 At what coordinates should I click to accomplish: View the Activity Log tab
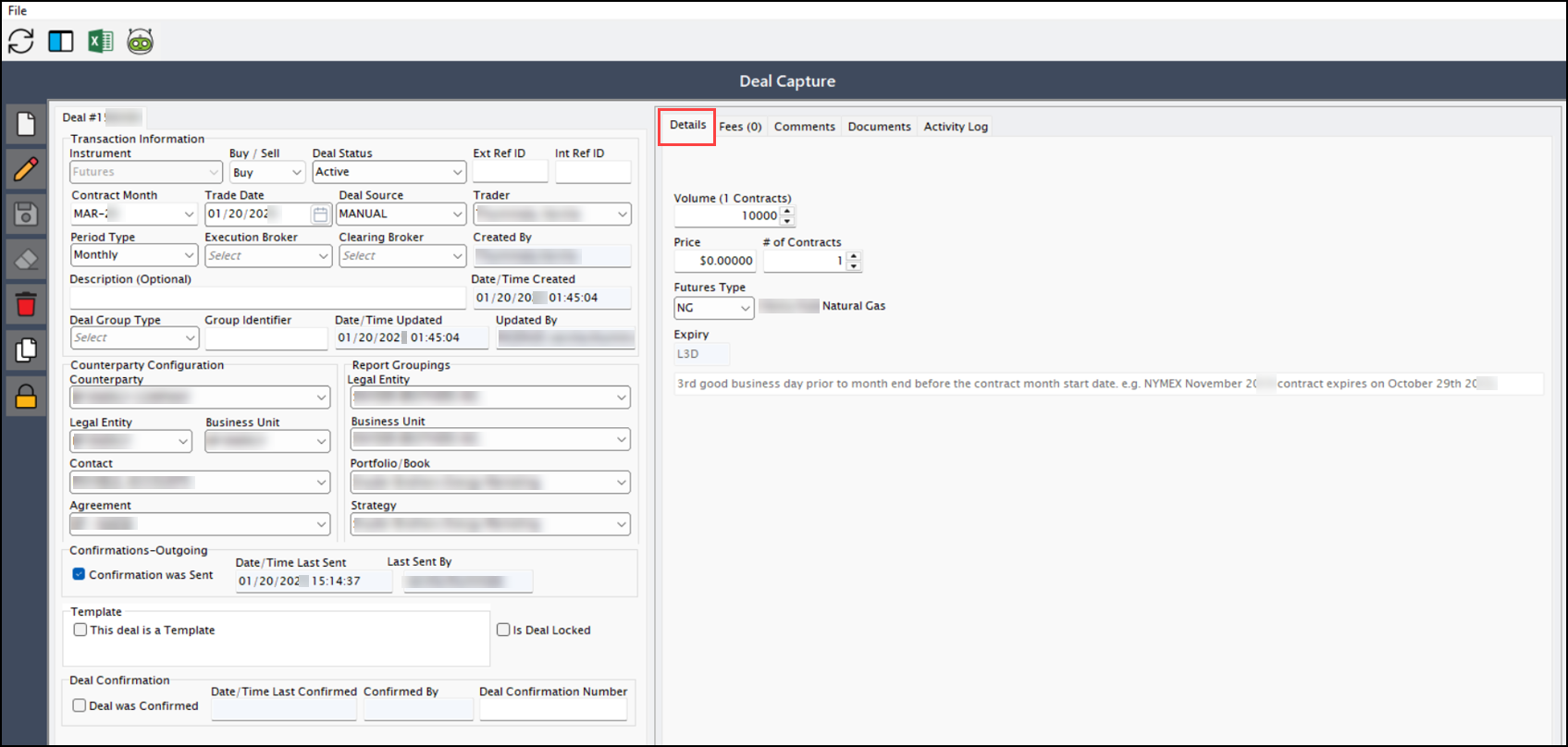[956, 127]
